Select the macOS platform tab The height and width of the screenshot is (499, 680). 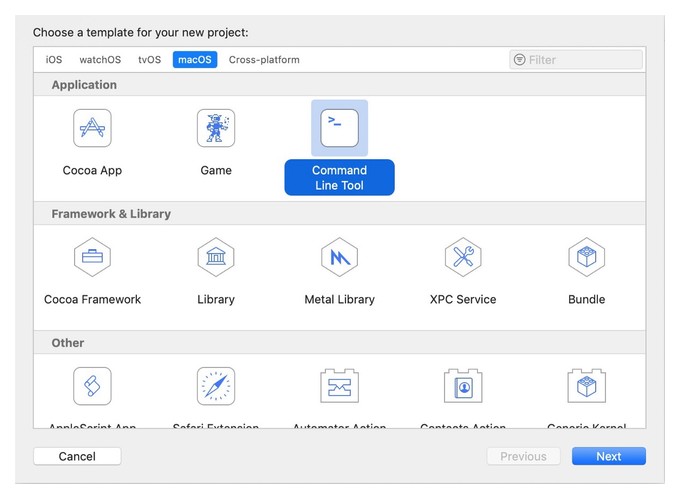pos(195,59)
